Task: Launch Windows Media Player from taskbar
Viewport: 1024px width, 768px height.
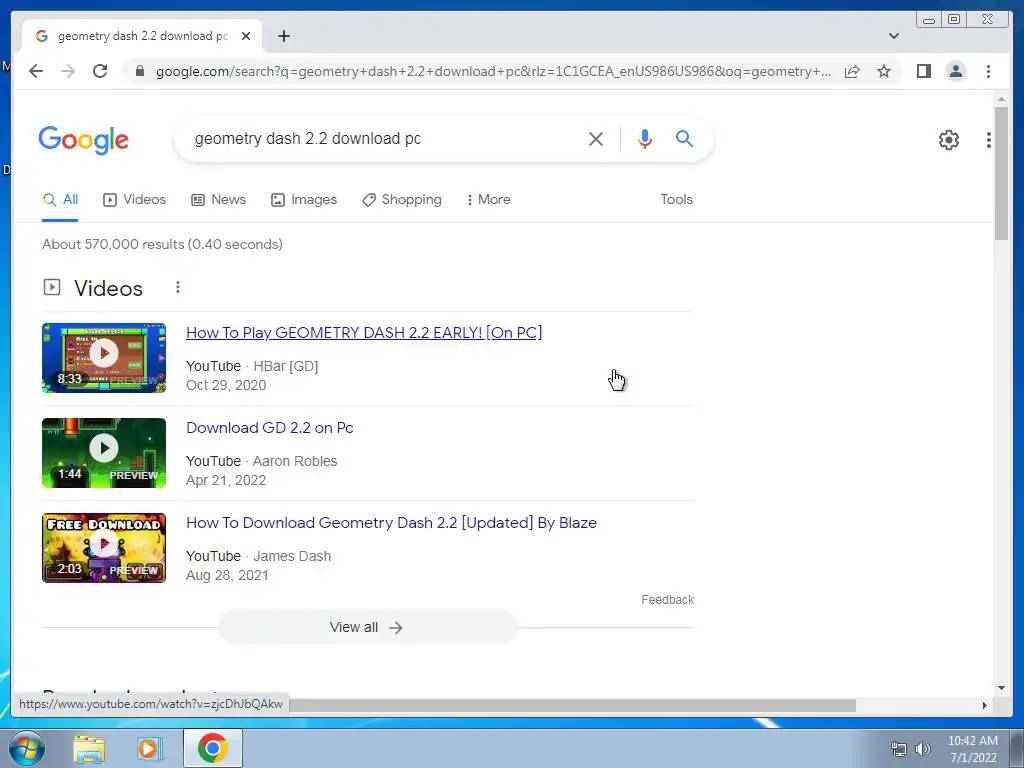Action: 149,749
